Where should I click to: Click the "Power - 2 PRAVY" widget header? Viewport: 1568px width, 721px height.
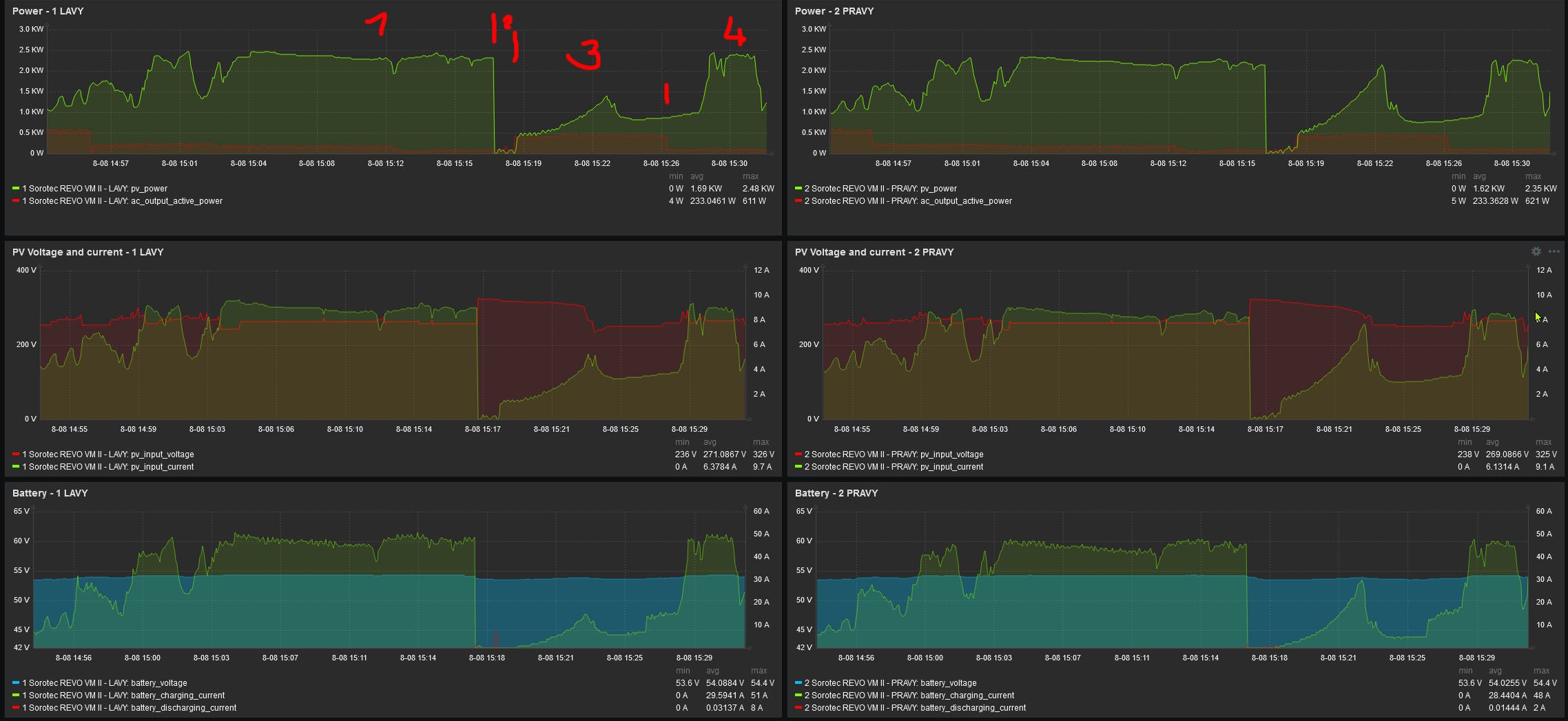834,11
